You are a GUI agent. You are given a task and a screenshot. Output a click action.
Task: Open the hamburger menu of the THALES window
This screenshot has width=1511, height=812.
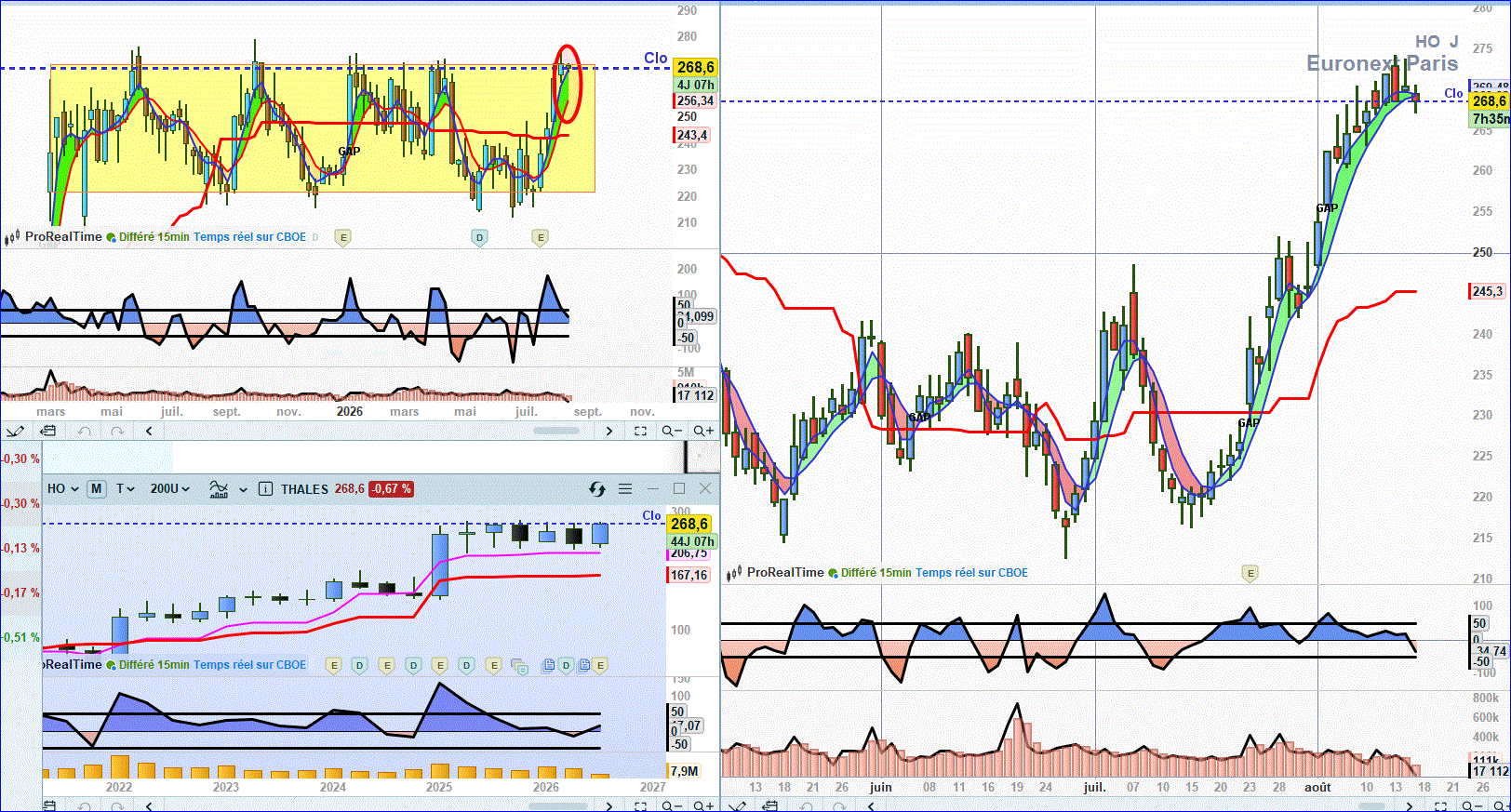pos(625,488)
